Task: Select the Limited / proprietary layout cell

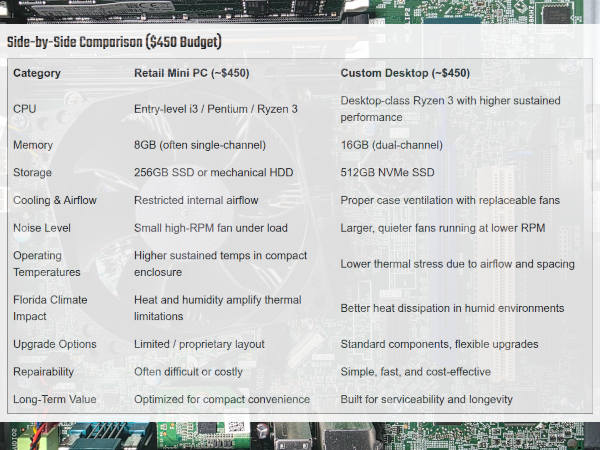Action: click(x=199, y=344)
